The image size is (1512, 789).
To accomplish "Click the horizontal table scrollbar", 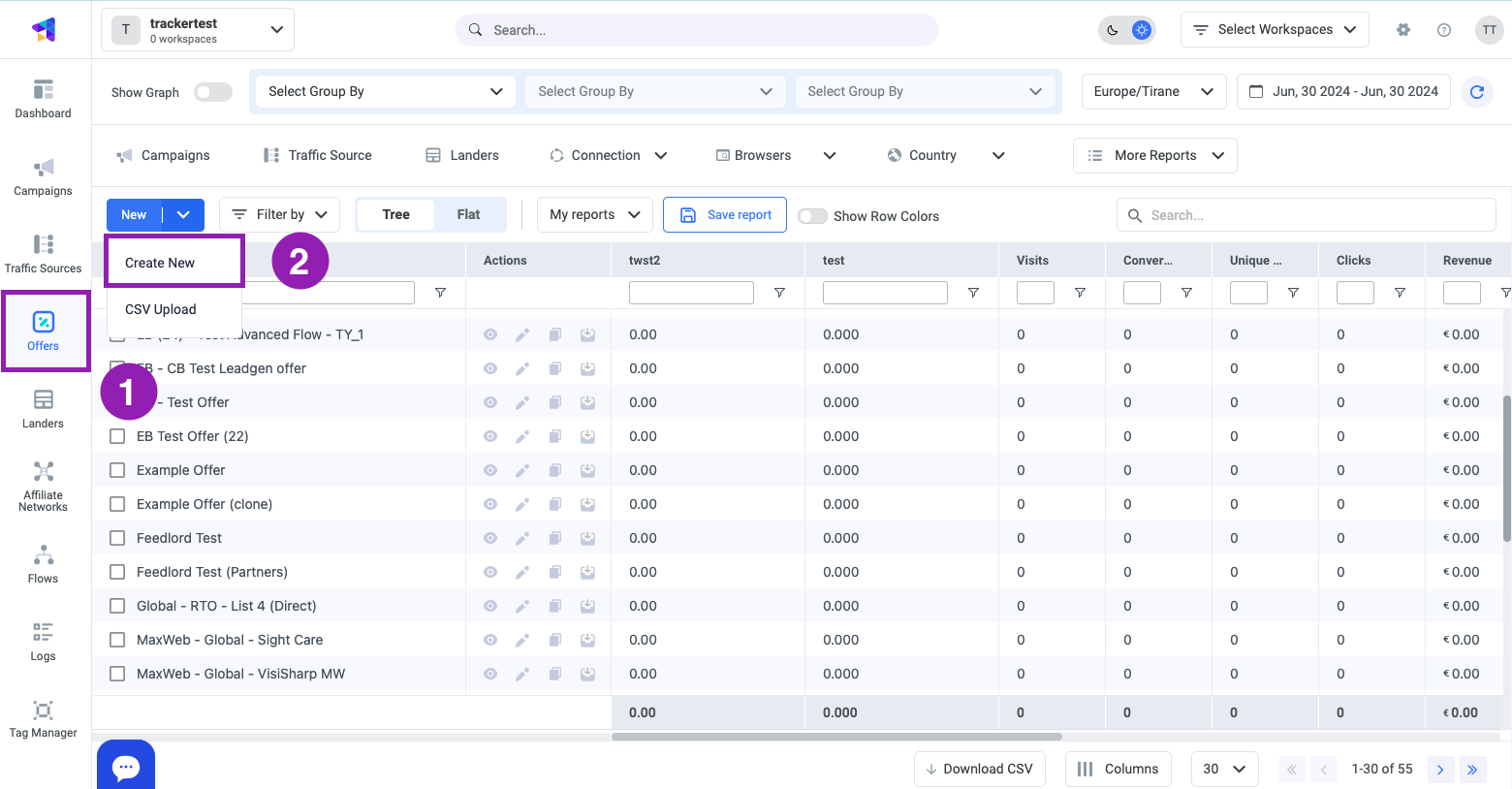I will (x=836, y=737).
